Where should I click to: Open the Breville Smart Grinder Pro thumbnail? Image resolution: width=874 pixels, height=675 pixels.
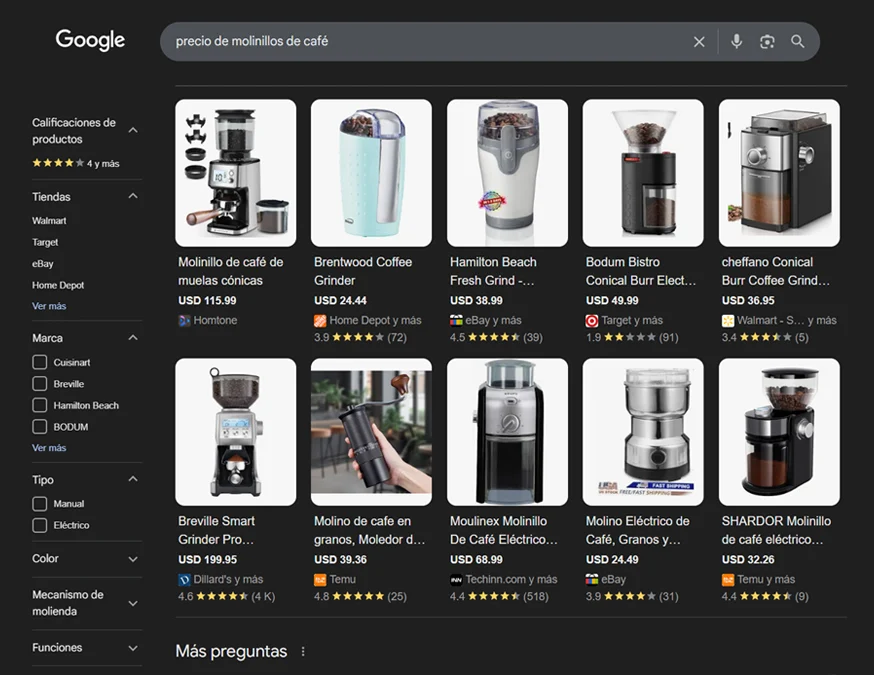pos(235,432)
